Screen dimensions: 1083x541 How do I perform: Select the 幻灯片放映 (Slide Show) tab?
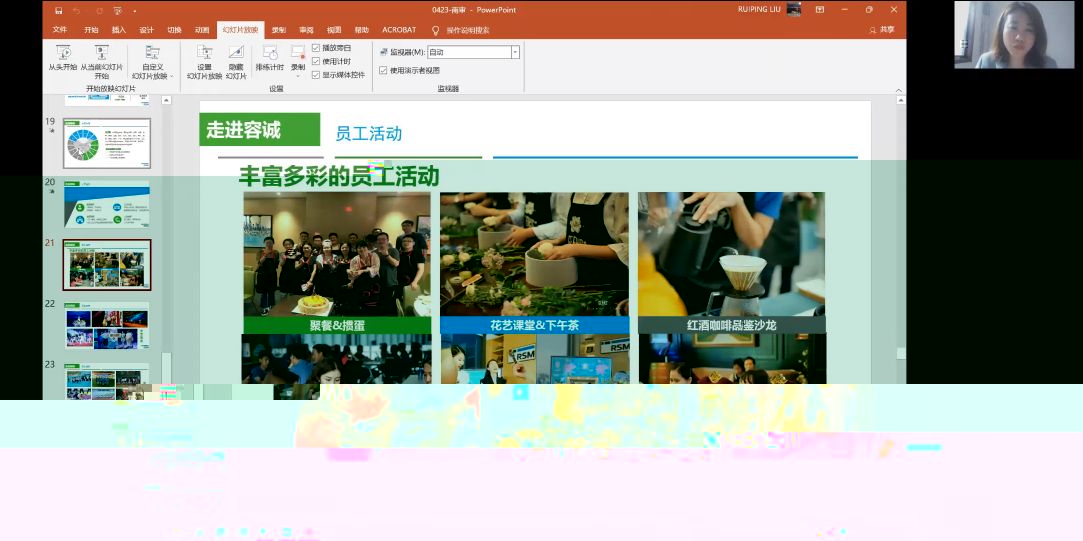(x=240, y=30)
